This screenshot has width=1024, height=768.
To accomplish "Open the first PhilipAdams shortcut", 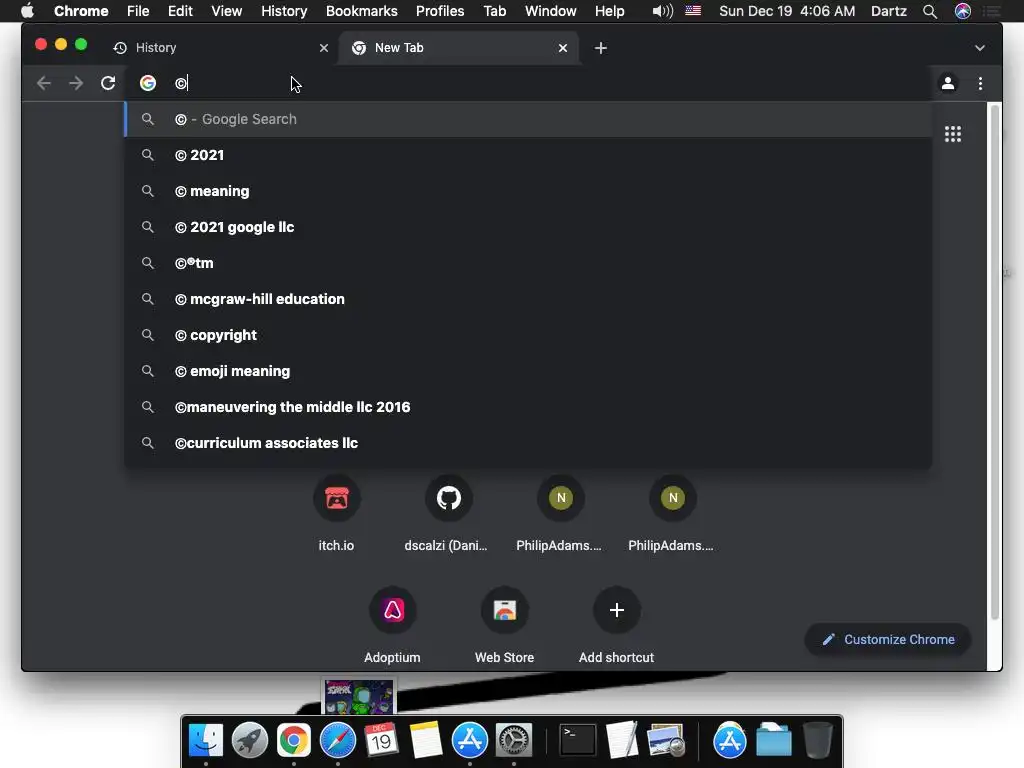I will 560,513.
